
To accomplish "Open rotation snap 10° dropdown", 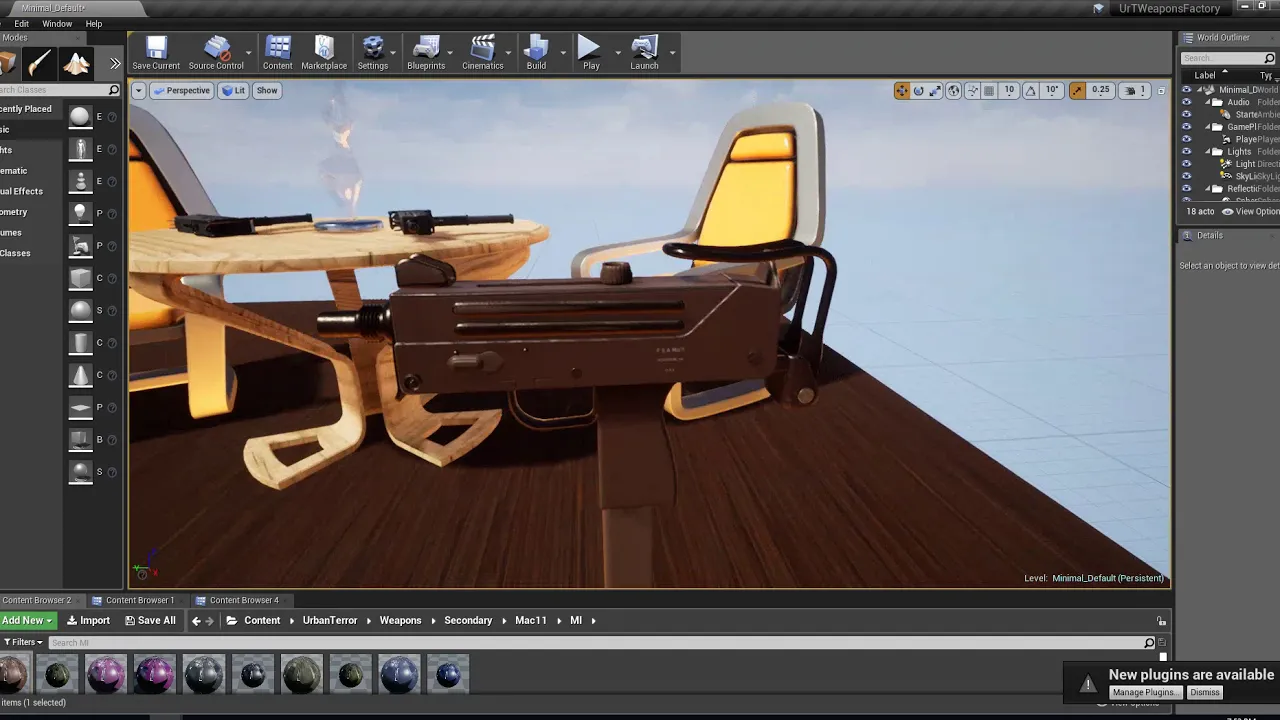I will point(1052,90).
